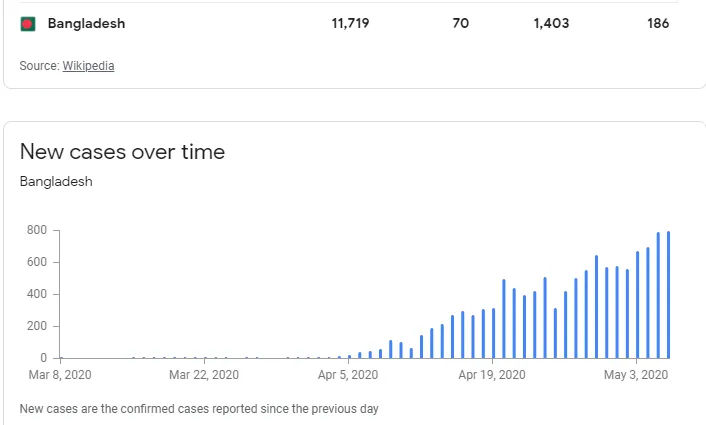
Task: Click the New cases over time heading
Action: click(122, 152)
